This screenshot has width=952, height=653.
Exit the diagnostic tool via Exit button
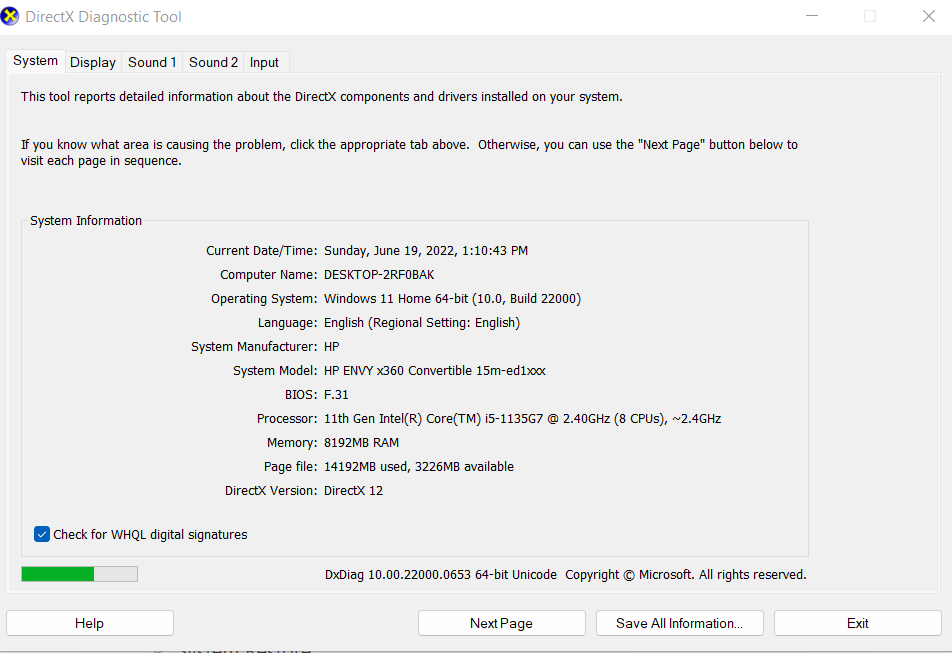click(x=857, y=623)
